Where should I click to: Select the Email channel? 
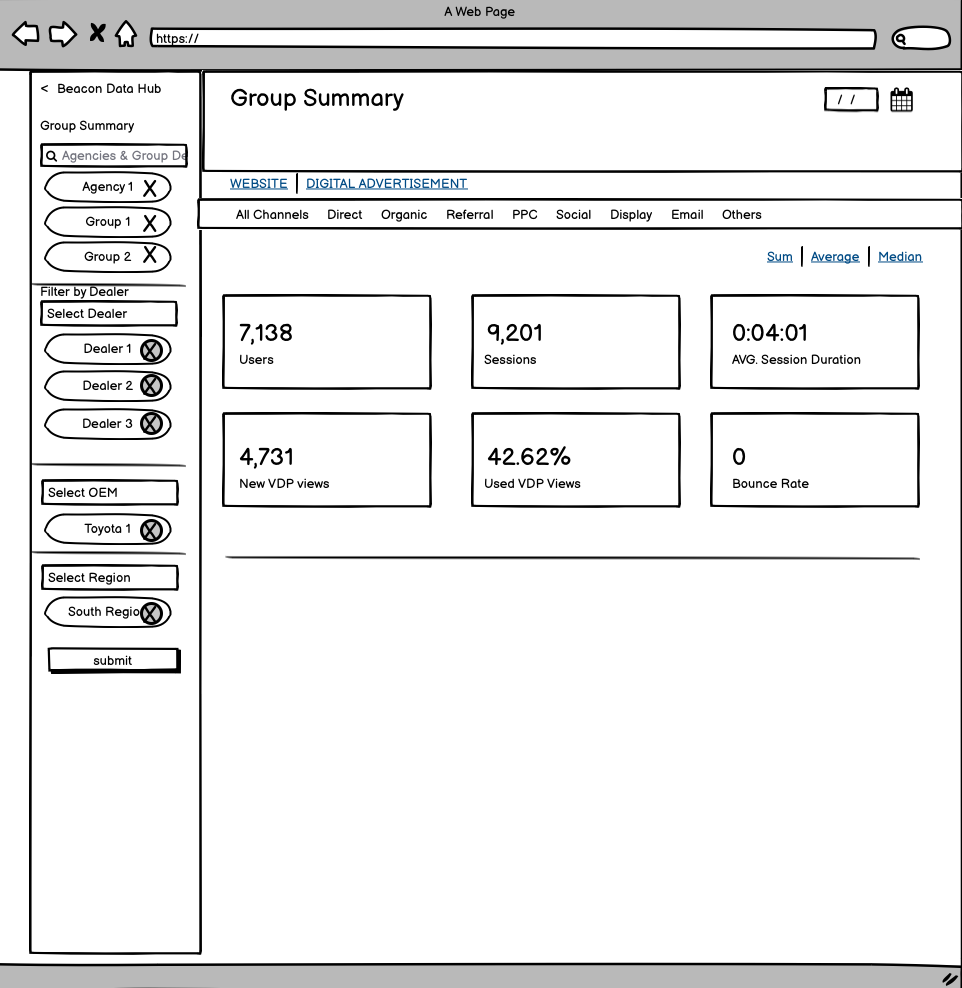(x=687, y=214)
